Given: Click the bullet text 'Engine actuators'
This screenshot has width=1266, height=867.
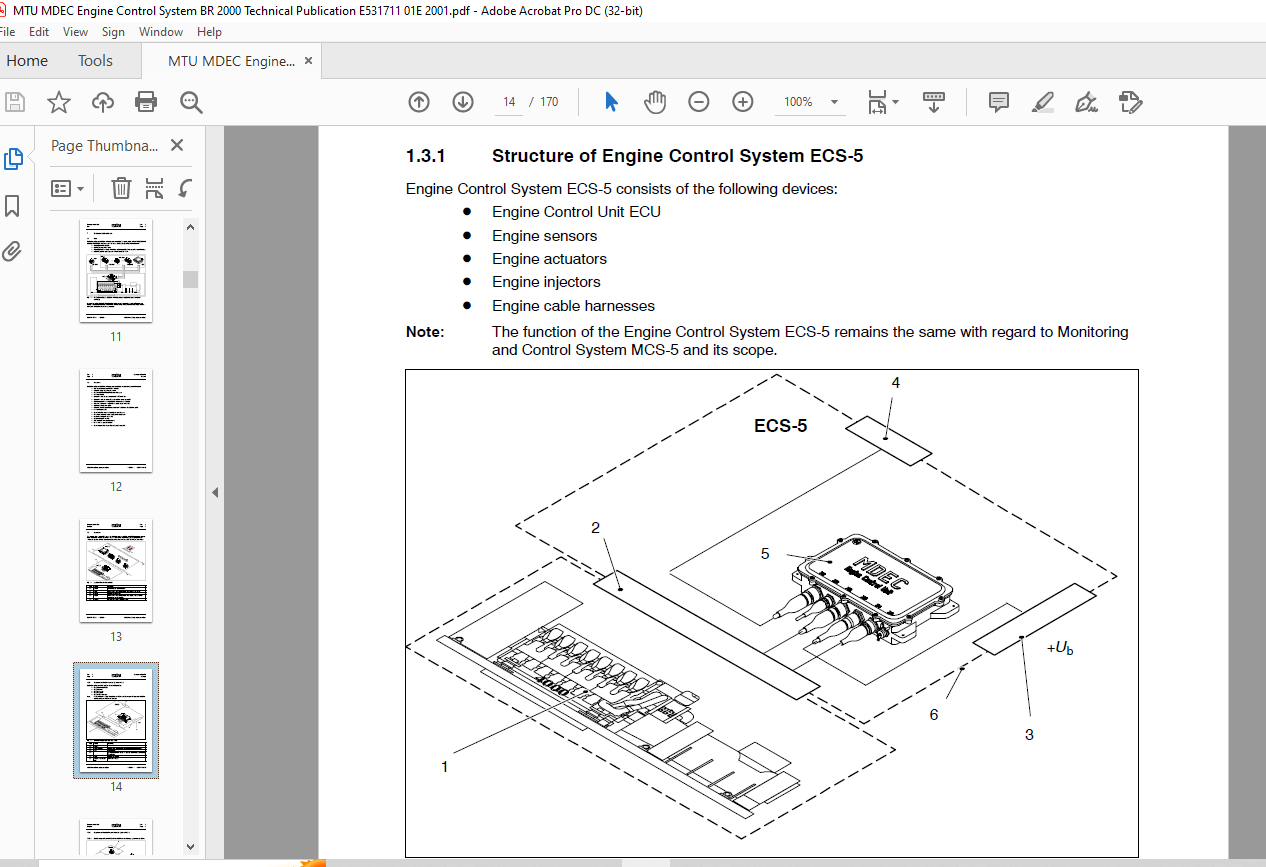Looking at the screenshot, I should pyautogui.click(x=549, y=259).
